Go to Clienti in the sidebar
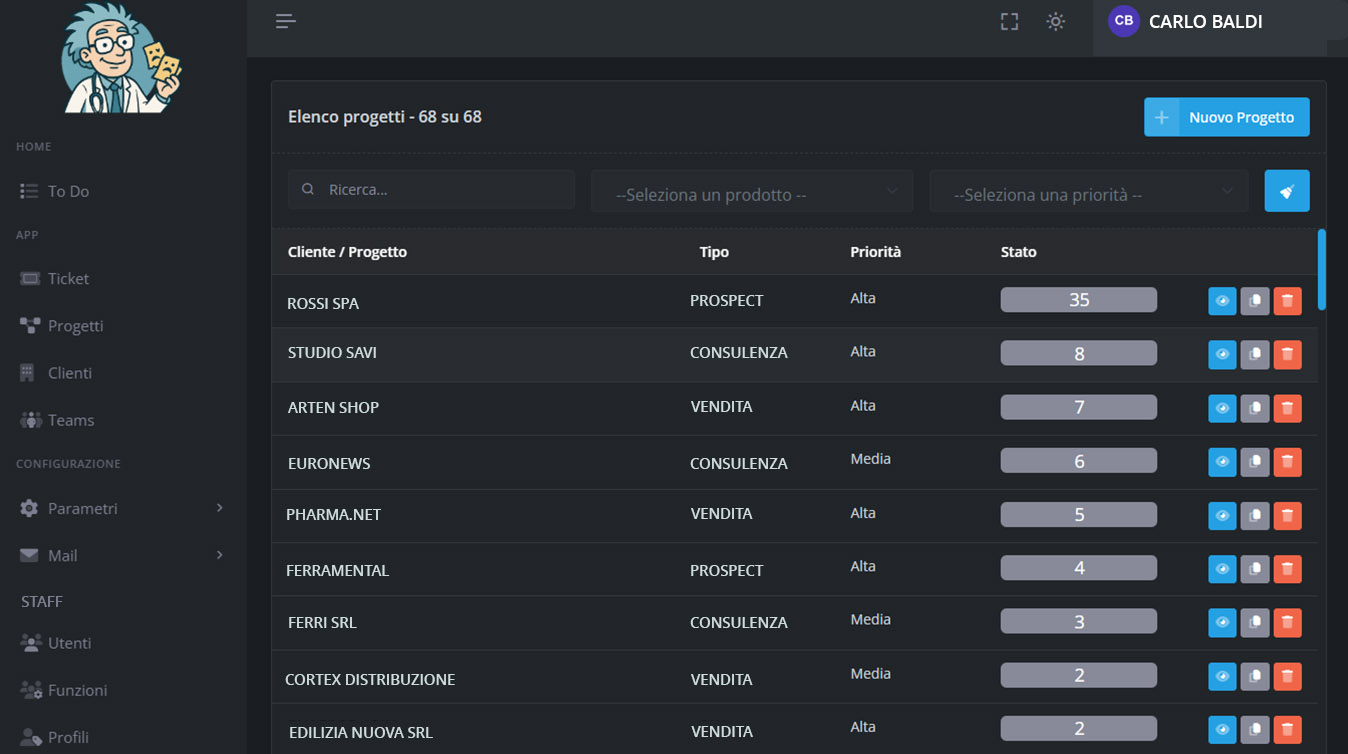Screen dimensions: 1348x754 click(69, 373)
